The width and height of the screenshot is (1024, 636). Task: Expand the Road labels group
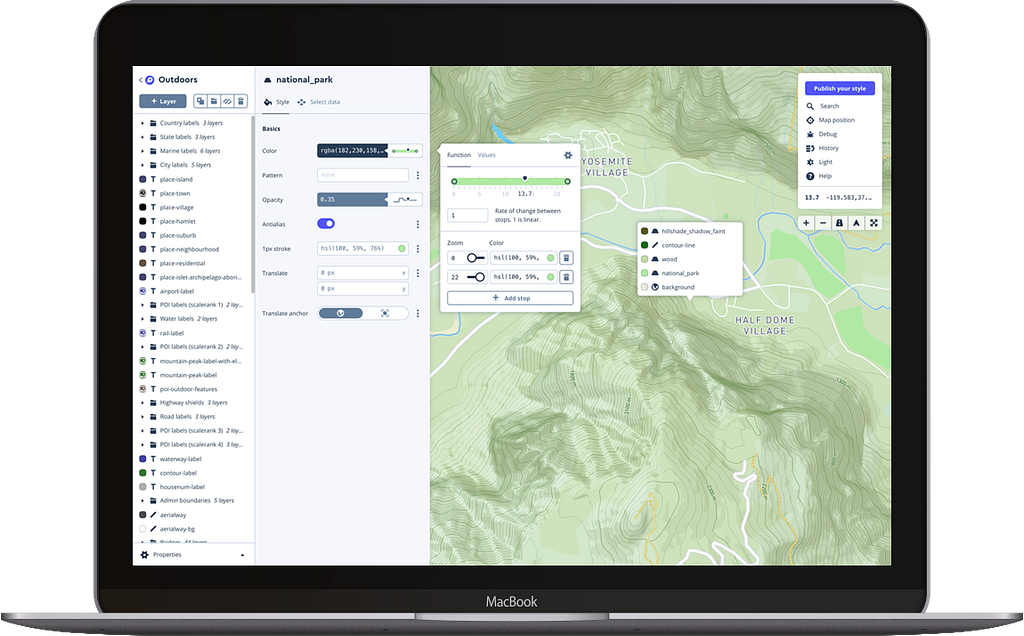[143, 417]
